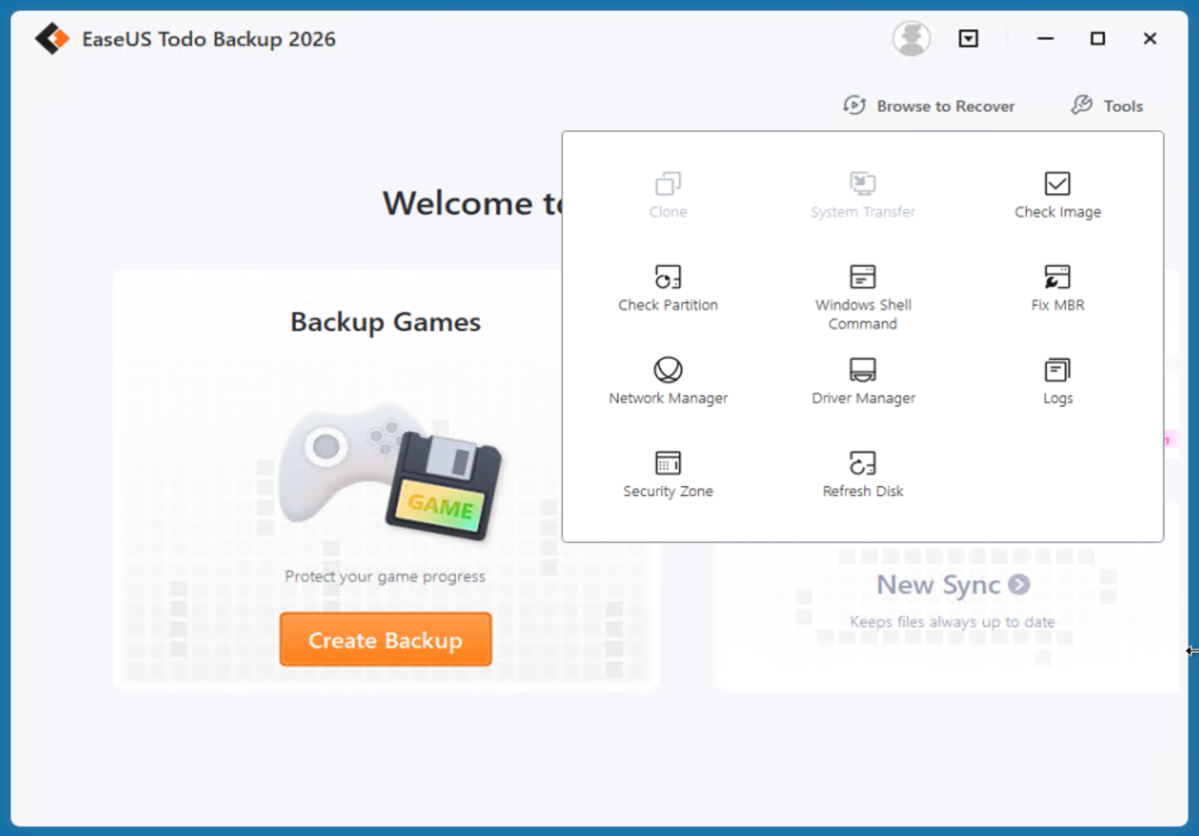Screen dimensions: 1199x836
Task: View the Logs
Action: coord(1058,381)
